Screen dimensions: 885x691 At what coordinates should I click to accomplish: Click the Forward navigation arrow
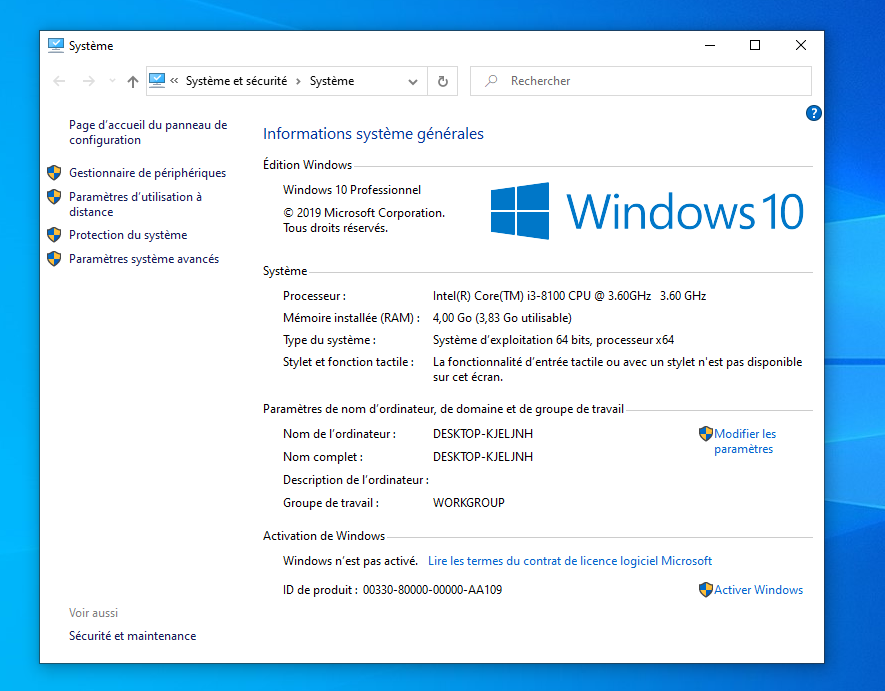(x=89, y=81)
